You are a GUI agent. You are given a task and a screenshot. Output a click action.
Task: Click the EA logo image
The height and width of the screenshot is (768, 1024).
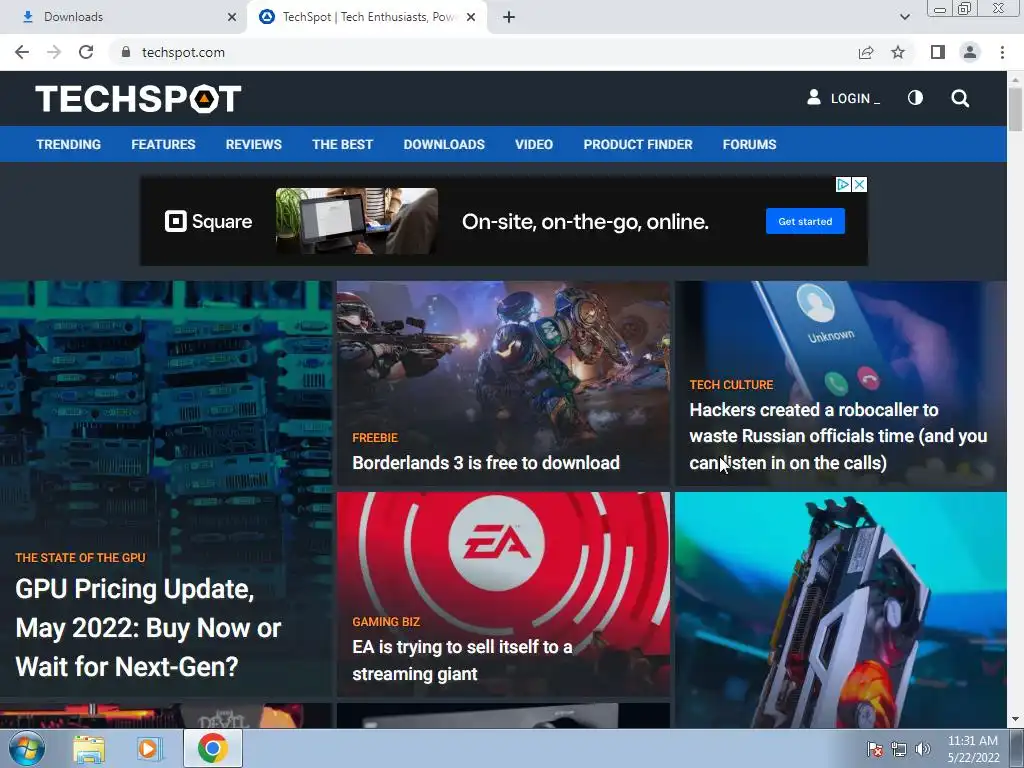pyautogui.click(x=498, y=543)
